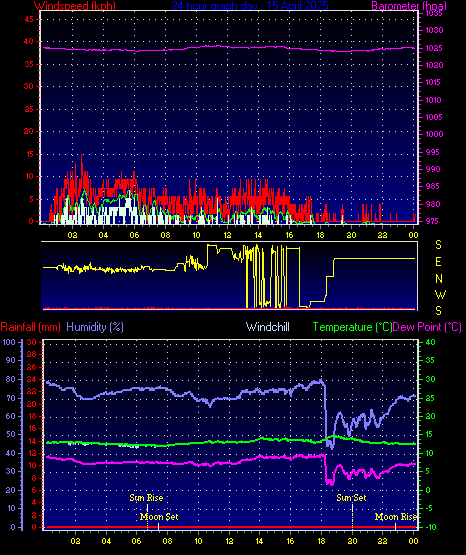Click the 24 rainfall scale value
The image size is (466, 555).
[32, 379]
